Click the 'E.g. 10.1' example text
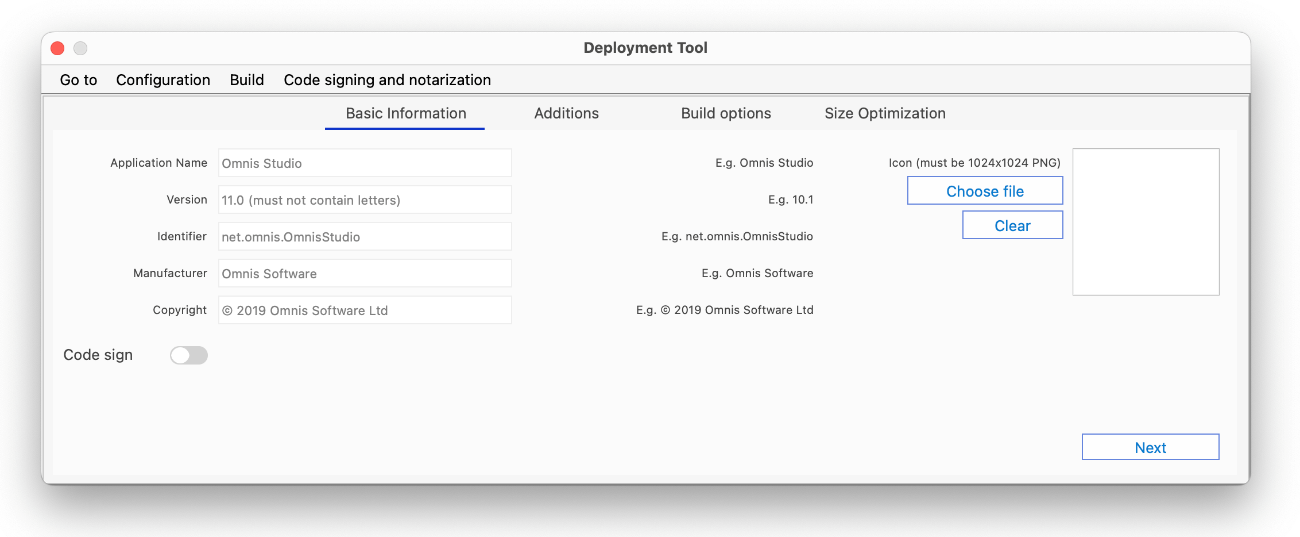1300x537 pixels. 791,200
